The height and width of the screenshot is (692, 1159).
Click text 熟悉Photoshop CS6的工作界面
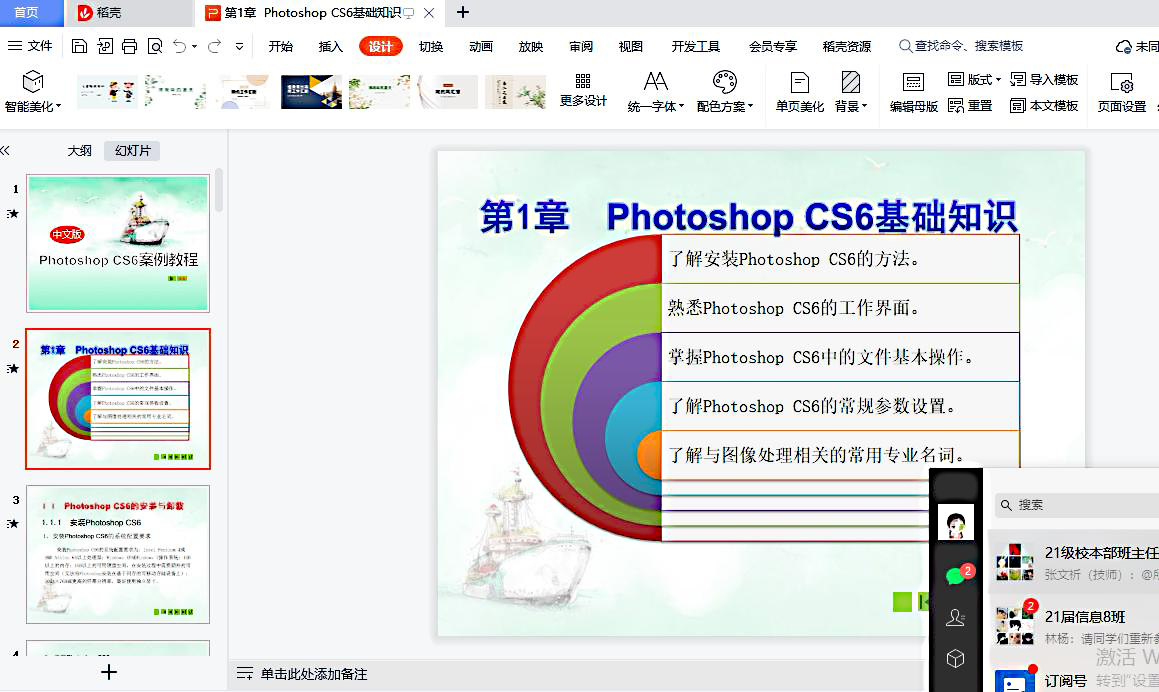[795, 308]
